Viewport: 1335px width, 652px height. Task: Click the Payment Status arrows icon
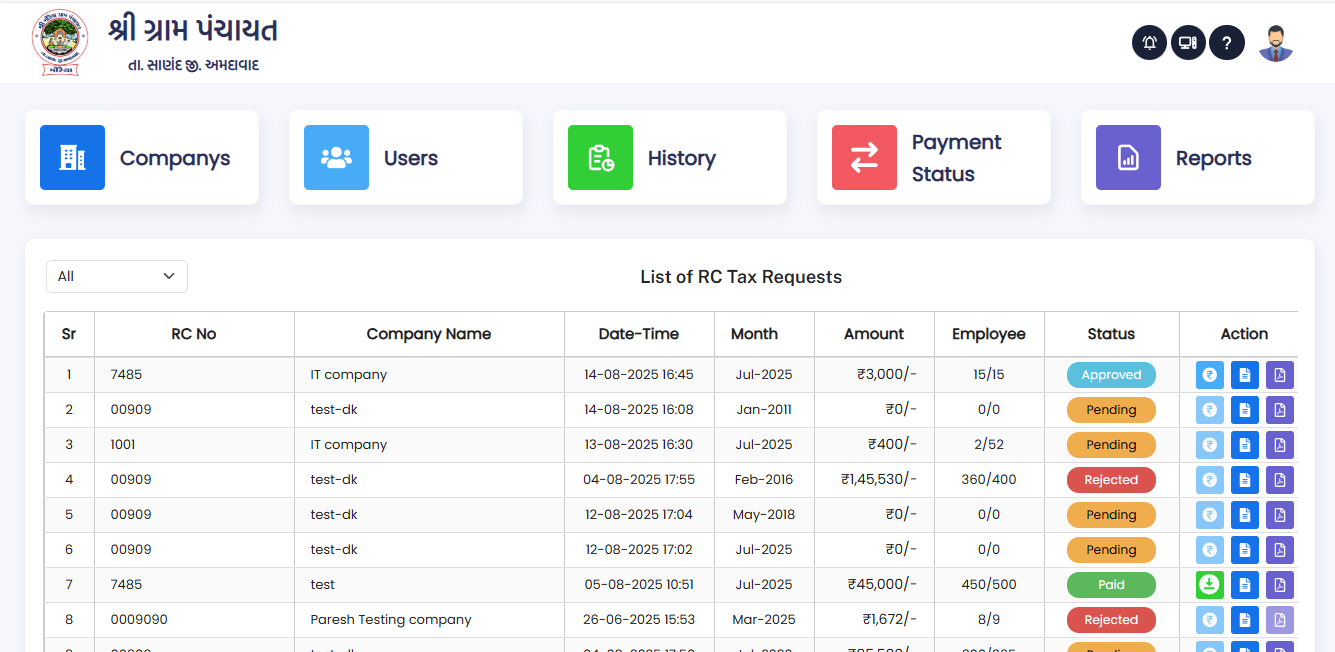(x=864, y=157)
